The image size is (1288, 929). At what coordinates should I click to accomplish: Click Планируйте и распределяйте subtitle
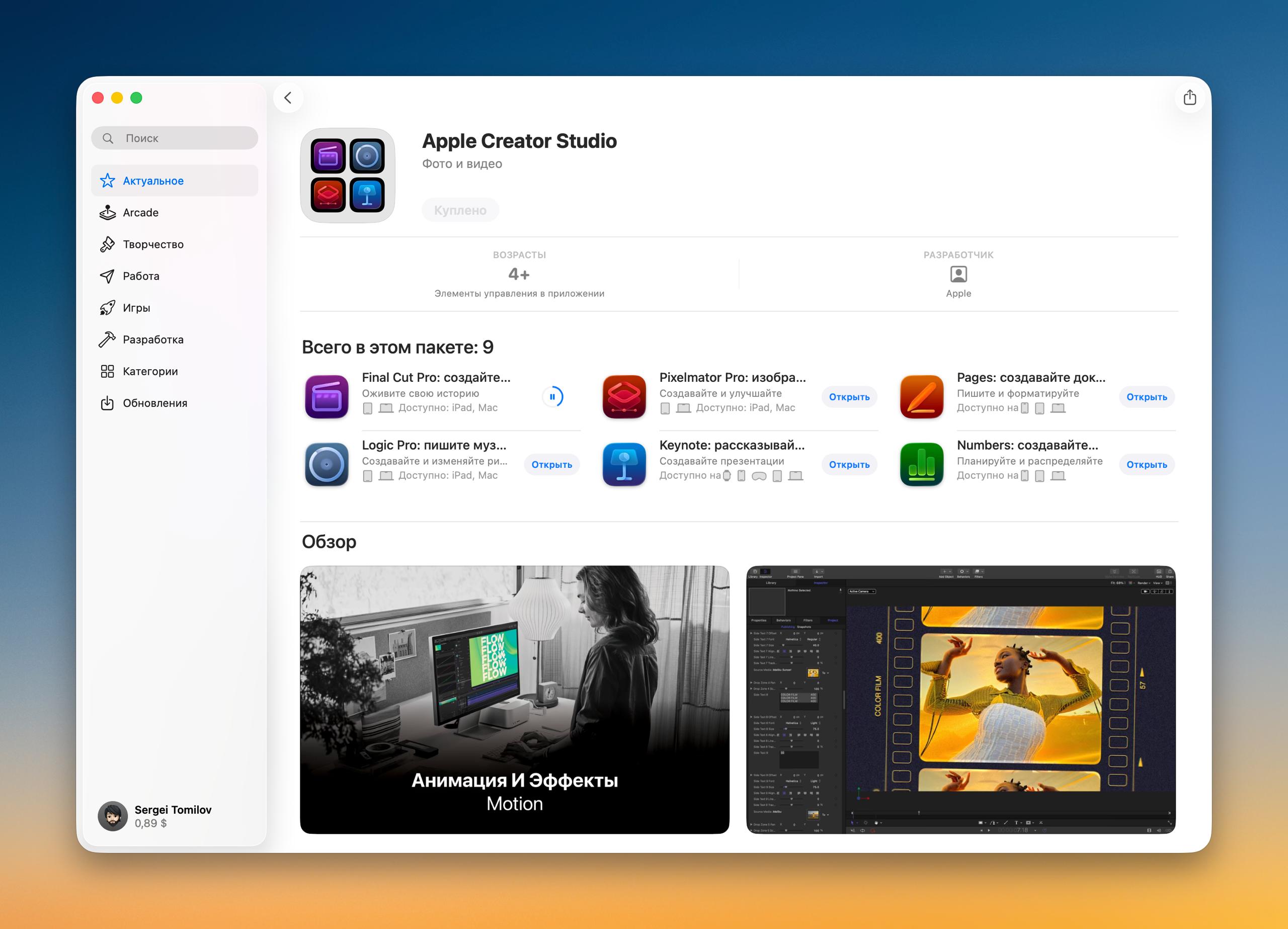pyautogui.click(x=1029, y=461)
